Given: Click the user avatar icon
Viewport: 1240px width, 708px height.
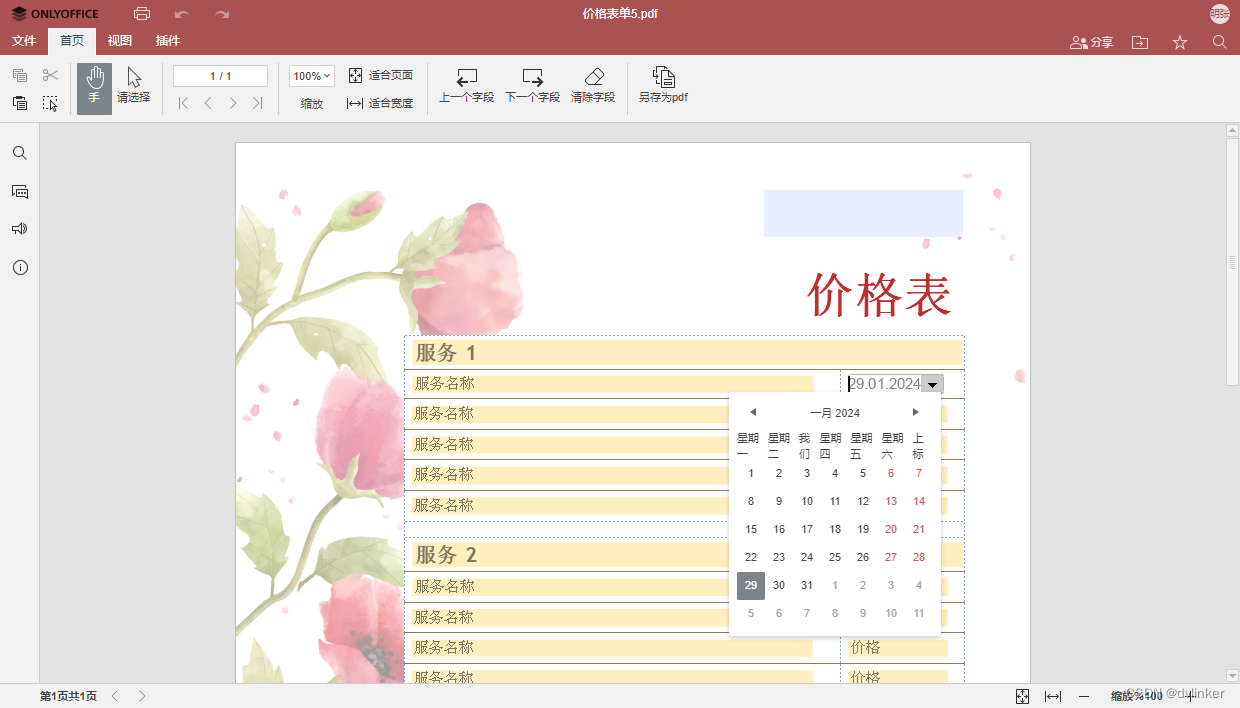Looking at the screenshot, I should (x=1220, y=14).
